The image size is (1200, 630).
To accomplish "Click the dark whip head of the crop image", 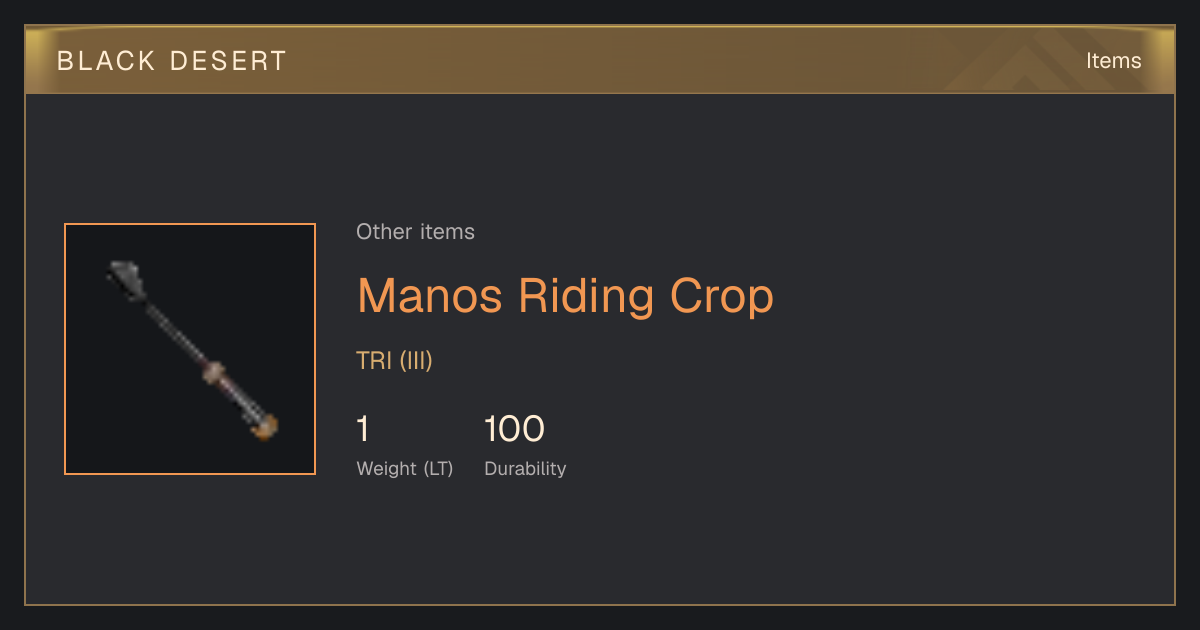I will (x=126, y=278).
